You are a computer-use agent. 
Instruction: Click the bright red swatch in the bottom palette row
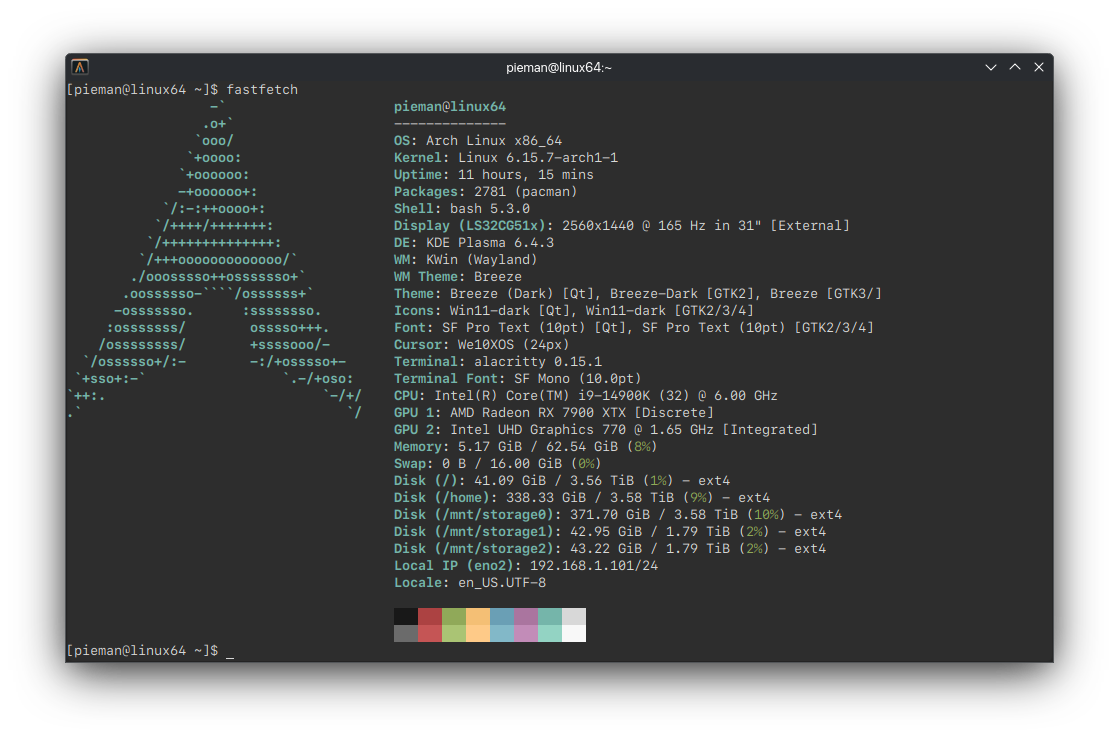point(430,634)
